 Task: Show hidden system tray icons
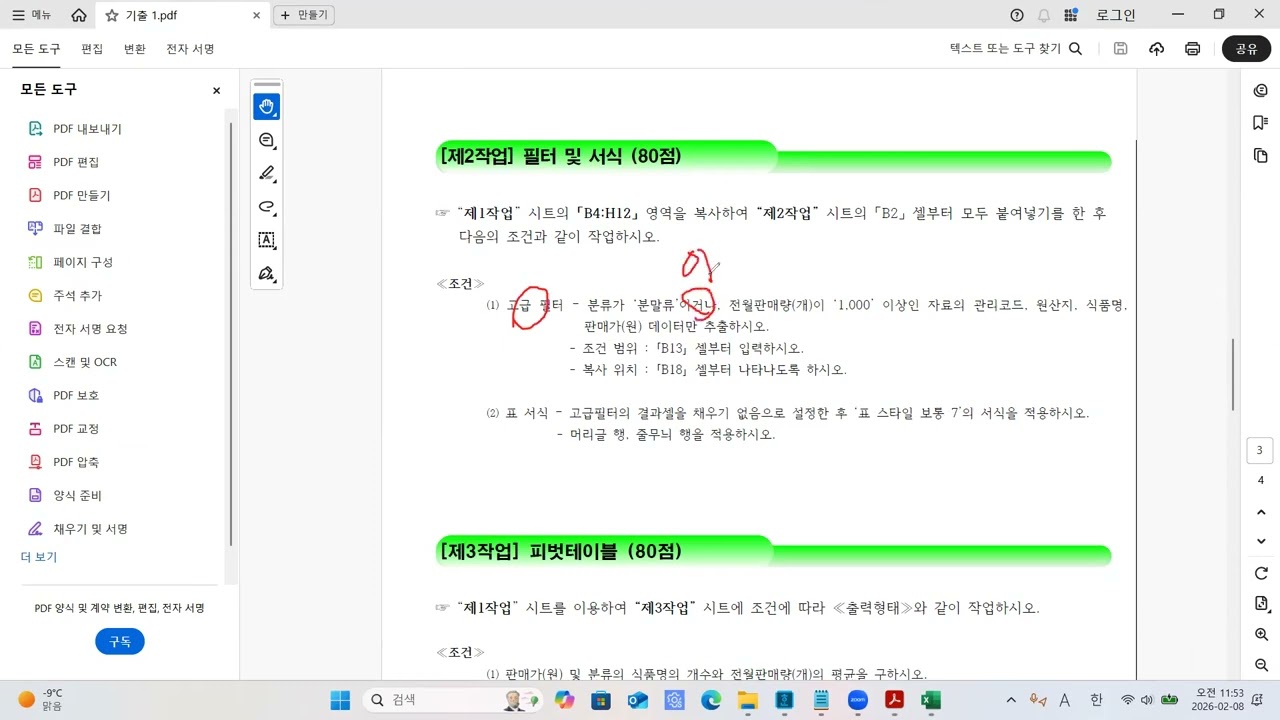pos(1011,700)
